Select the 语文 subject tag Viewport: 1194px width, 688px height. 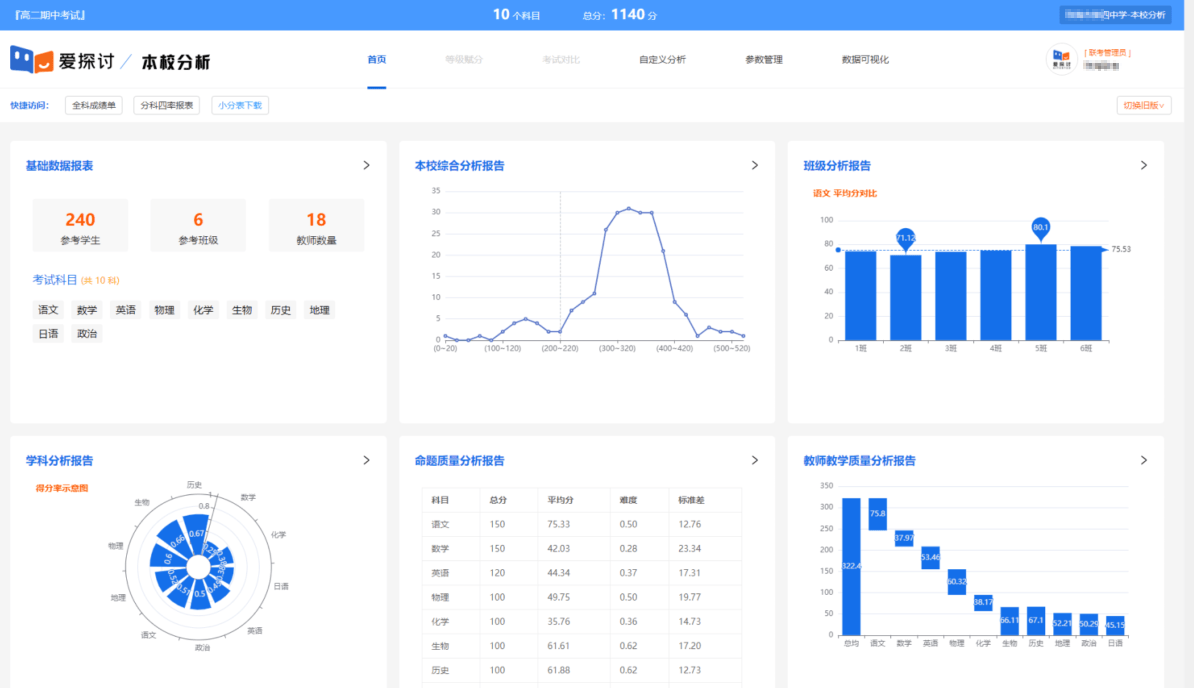[x=48, y=310]
